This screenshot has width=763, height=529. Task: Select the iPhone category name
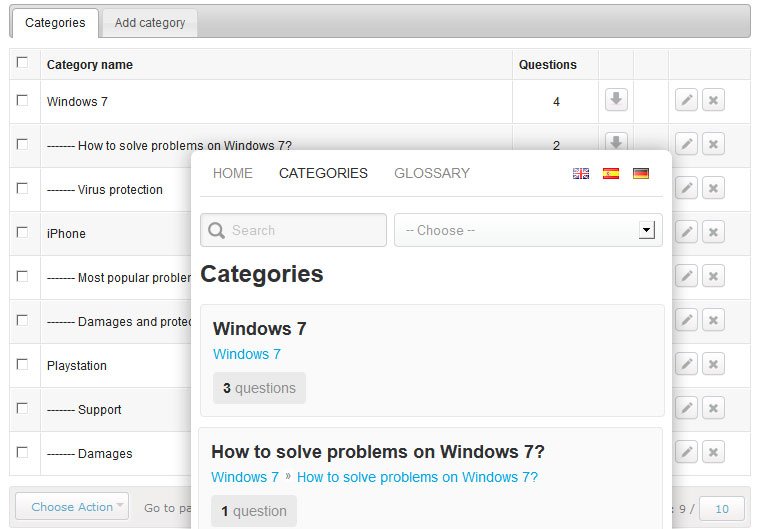coord(66,234)
